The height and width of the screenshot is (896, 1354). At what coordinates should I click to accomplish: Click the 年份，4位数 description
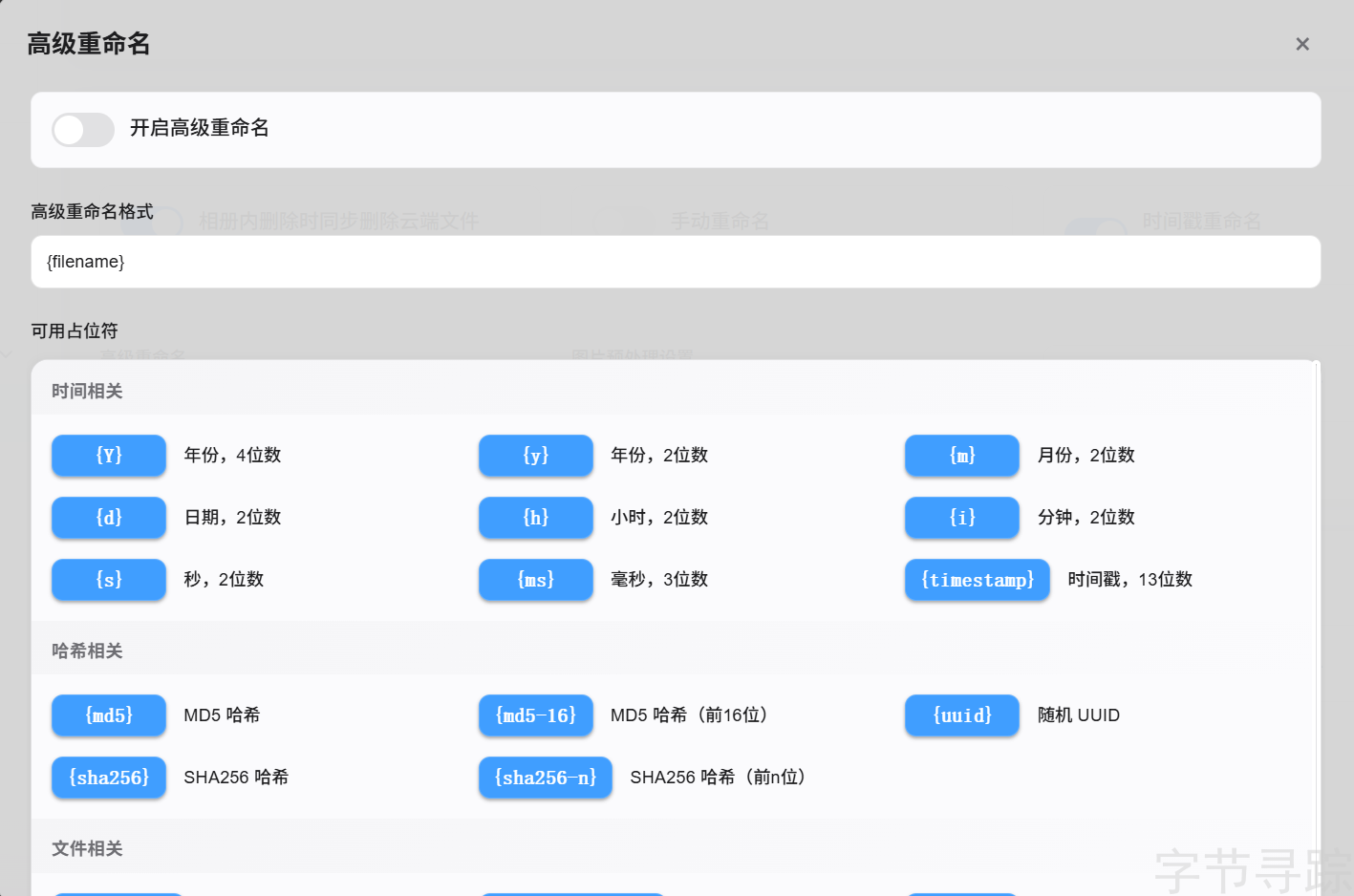point(232,456)
